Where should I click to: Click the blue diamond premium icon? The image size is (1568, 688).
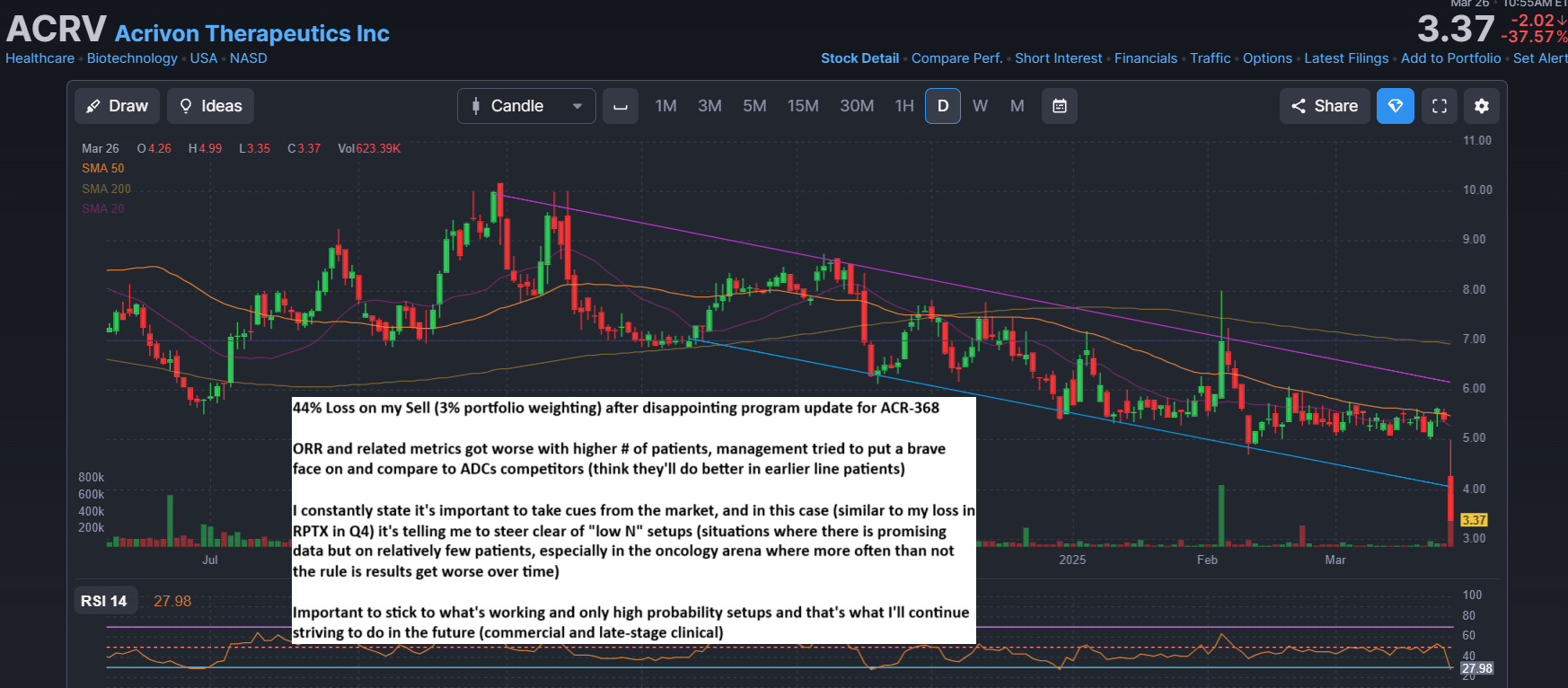1396,106
